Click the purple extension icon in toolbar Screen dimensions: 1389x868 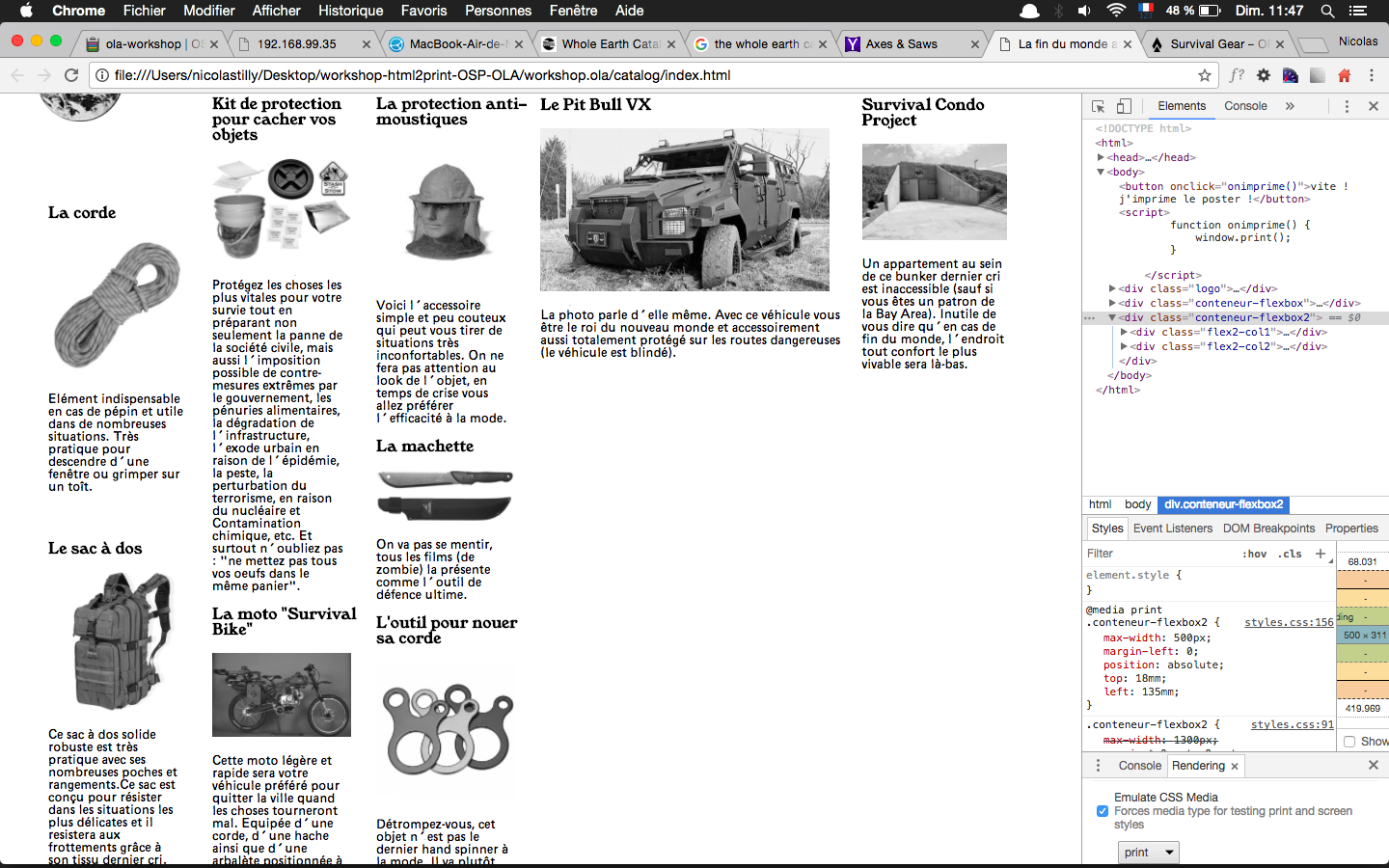pos(1291,75)
